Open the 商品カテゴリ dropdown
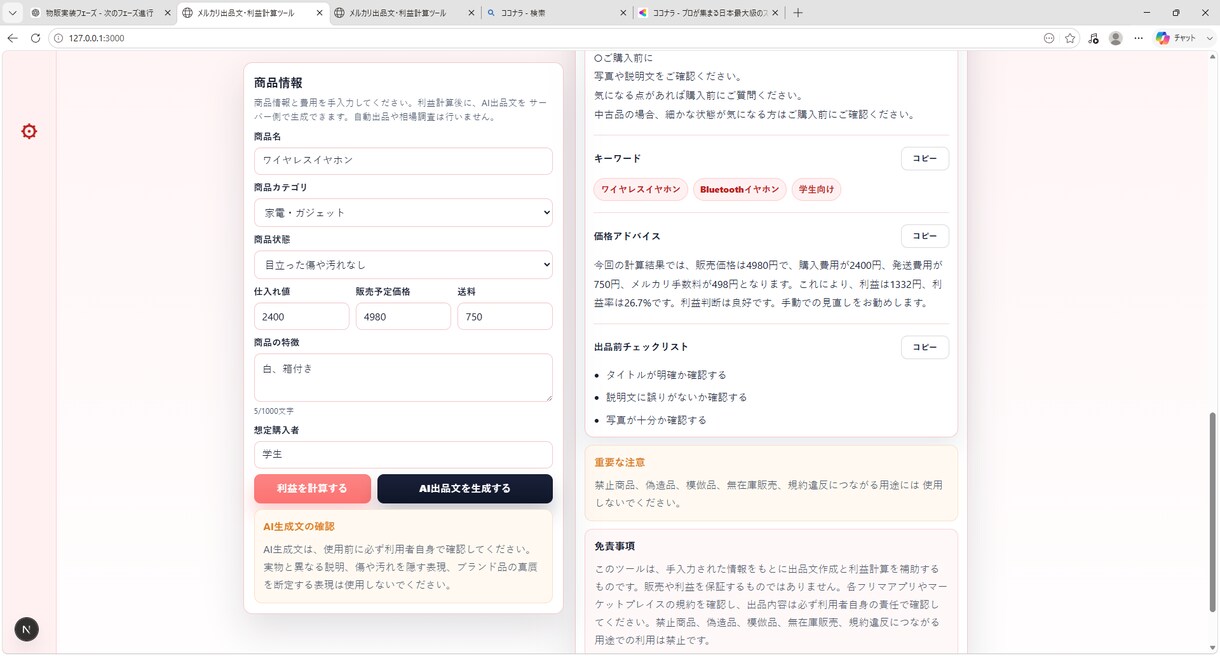1220x656 pixels. (403, 213)
